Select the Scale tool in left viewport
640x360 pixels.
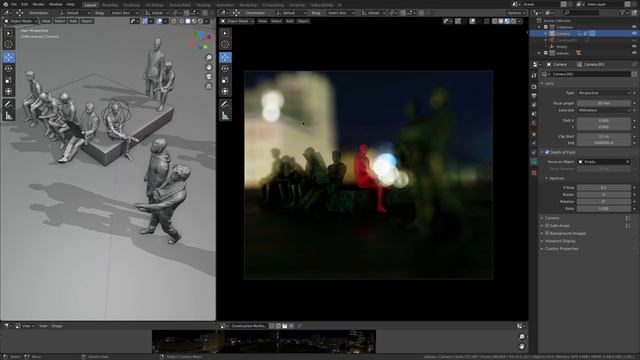[x=9, y=80]
